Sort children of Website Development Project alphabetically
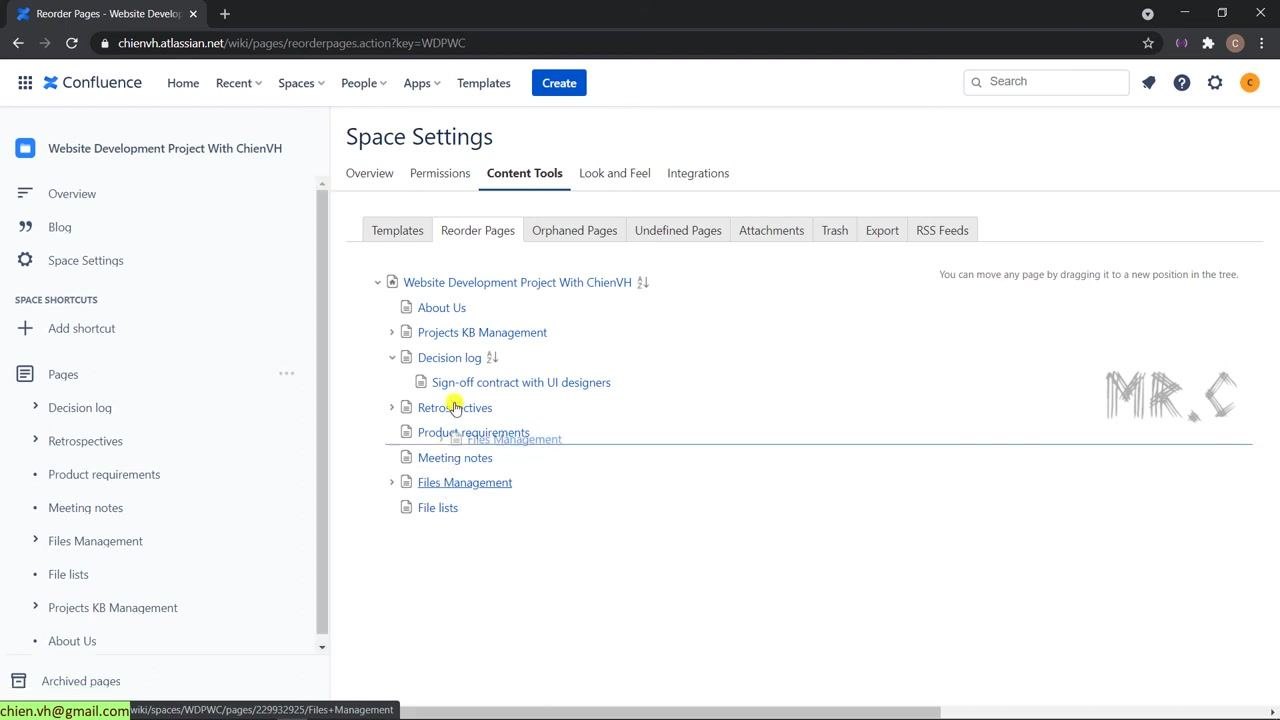Screen dimensions: 1280x720 [x=643, y=282]
